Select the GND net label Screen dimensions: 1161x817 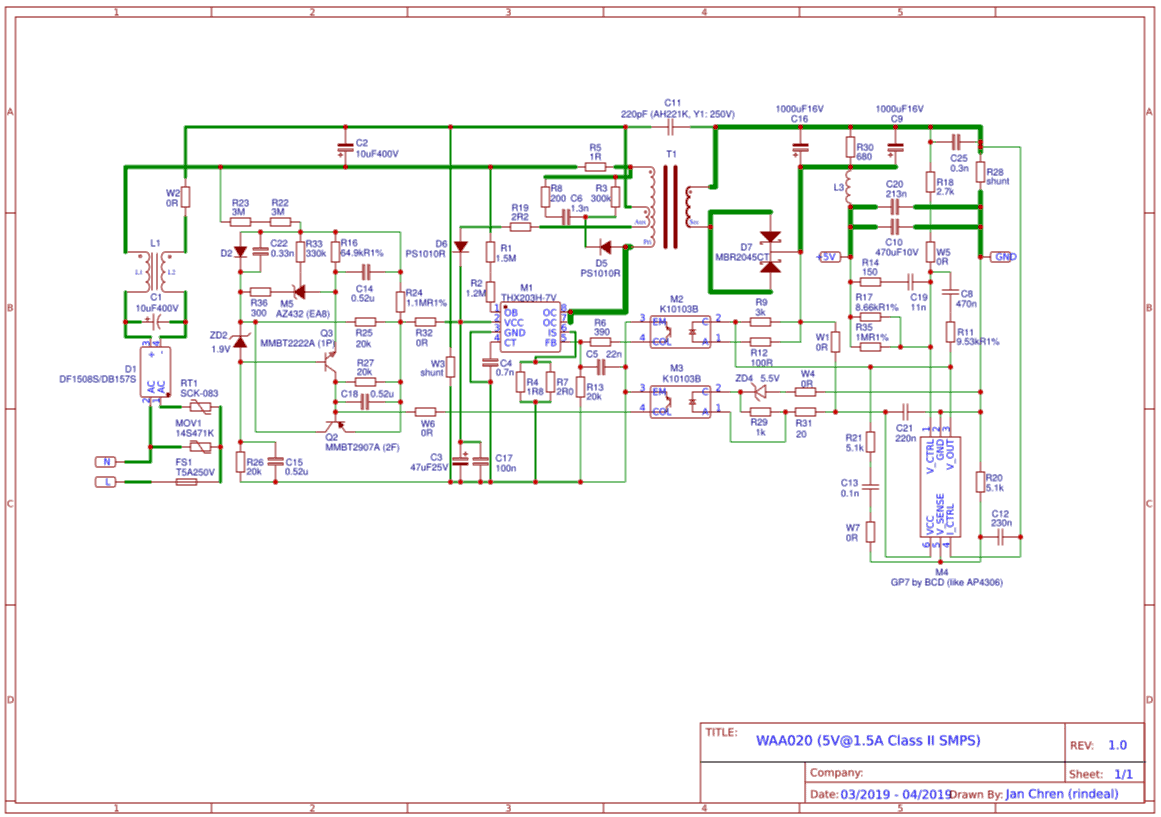[x=1003, y=257]
